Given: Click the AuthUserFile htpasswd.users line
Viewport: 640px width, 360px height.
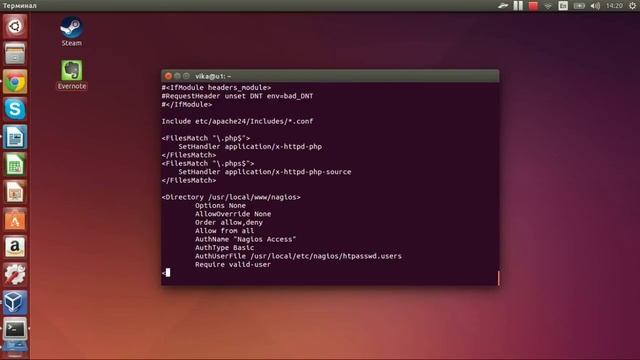Looking at the screenshot, I should coord(298,256).
